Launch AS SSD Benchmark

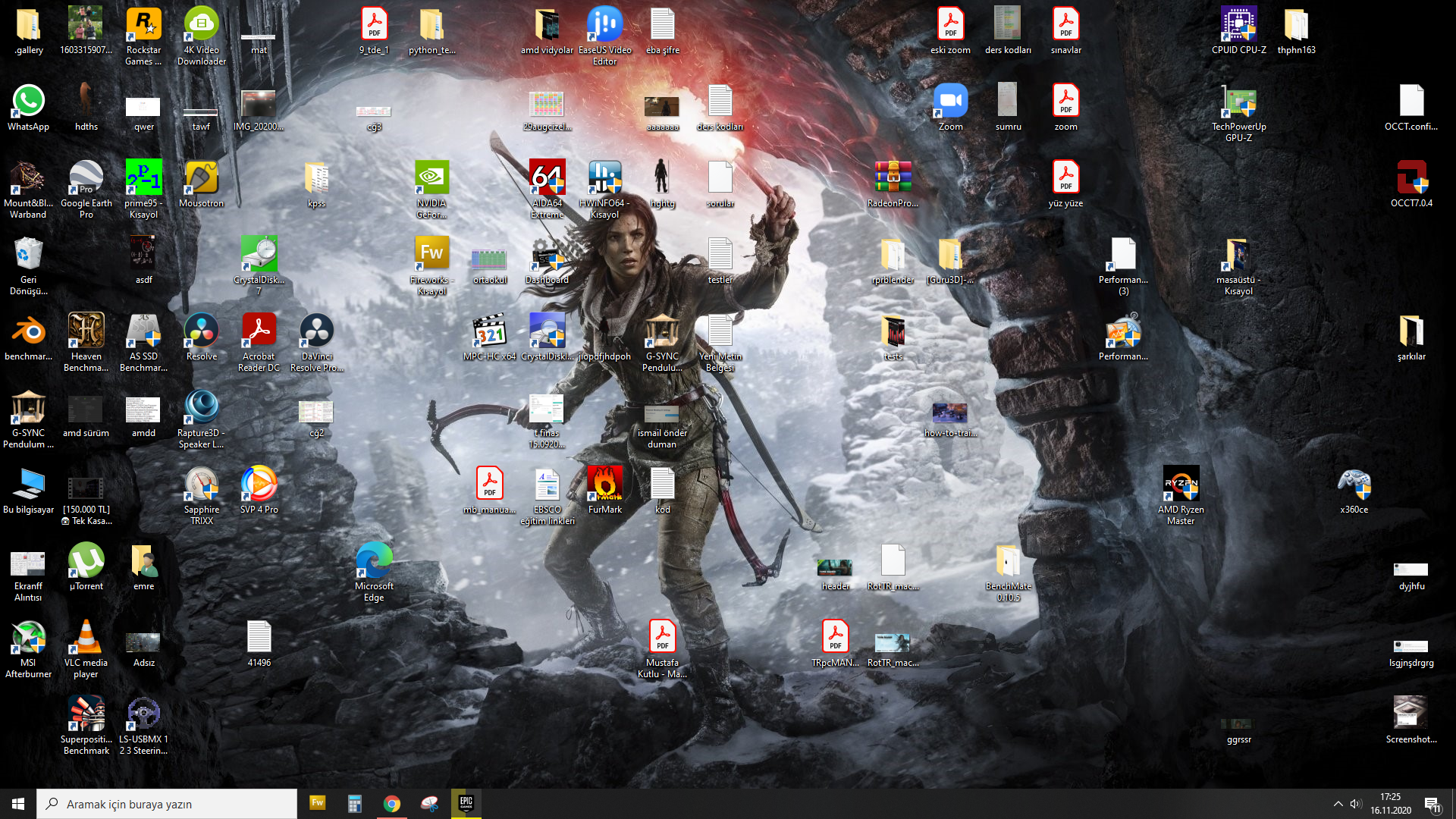click(x=143, y=343)
